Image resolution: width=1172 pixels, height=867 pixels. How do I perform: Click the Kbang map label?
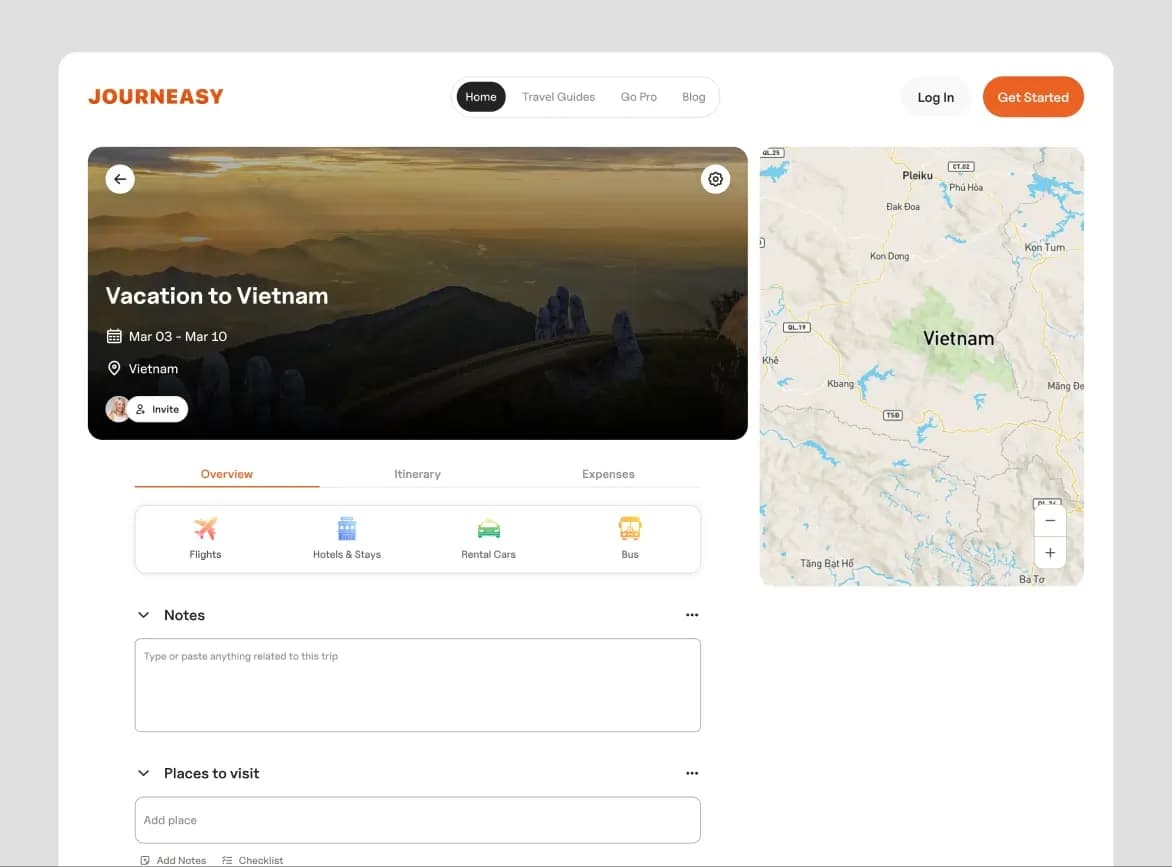(840, 383)
